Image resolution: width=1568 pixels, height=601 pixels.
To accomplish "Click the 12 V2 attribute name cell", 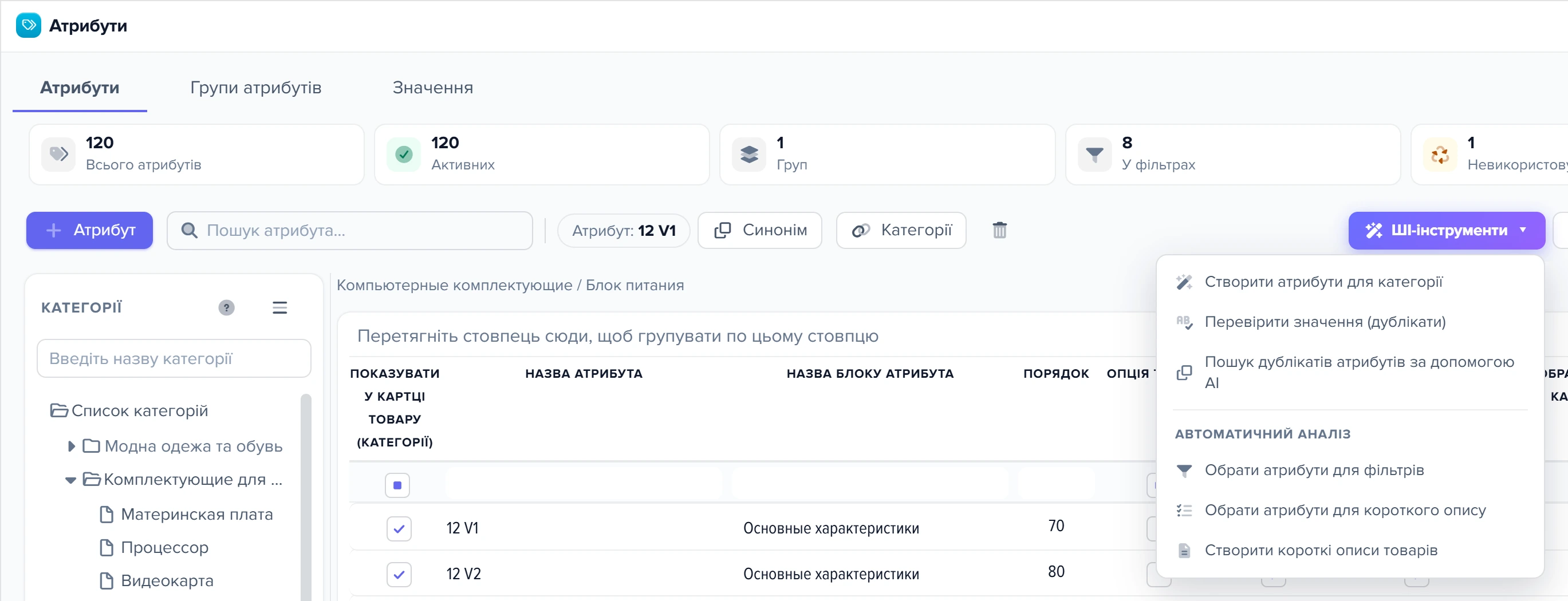I will pos(463,574).
